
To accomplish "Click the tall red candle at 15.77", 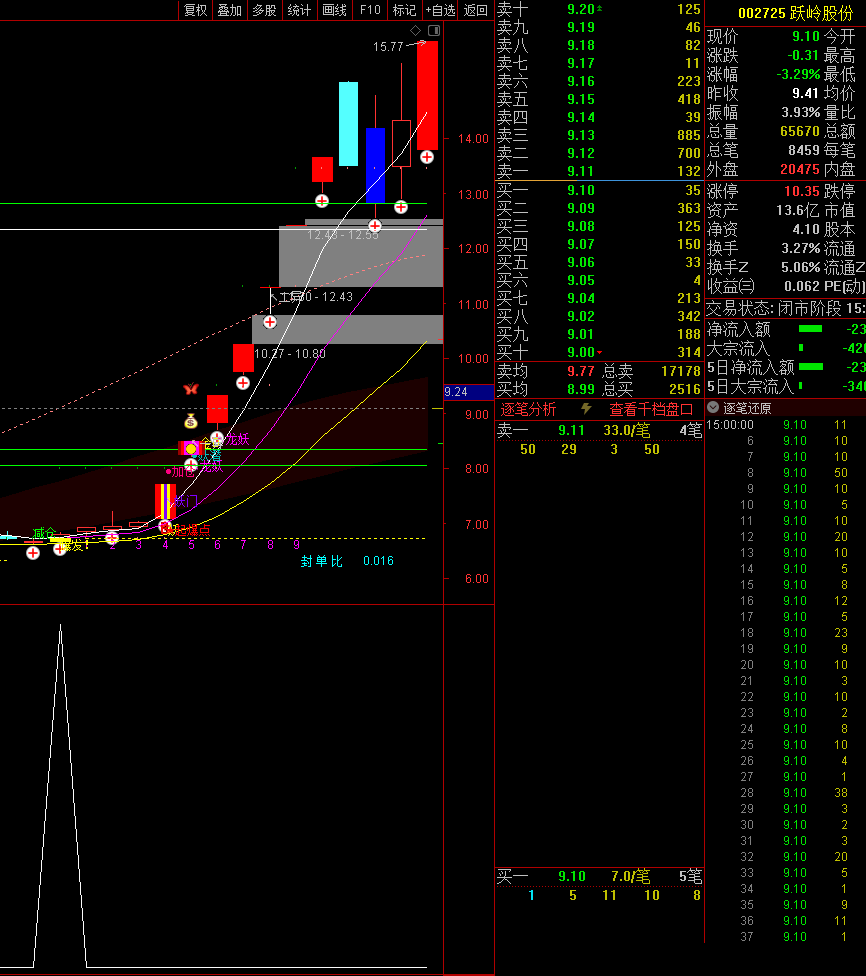I will coord(427,96).
